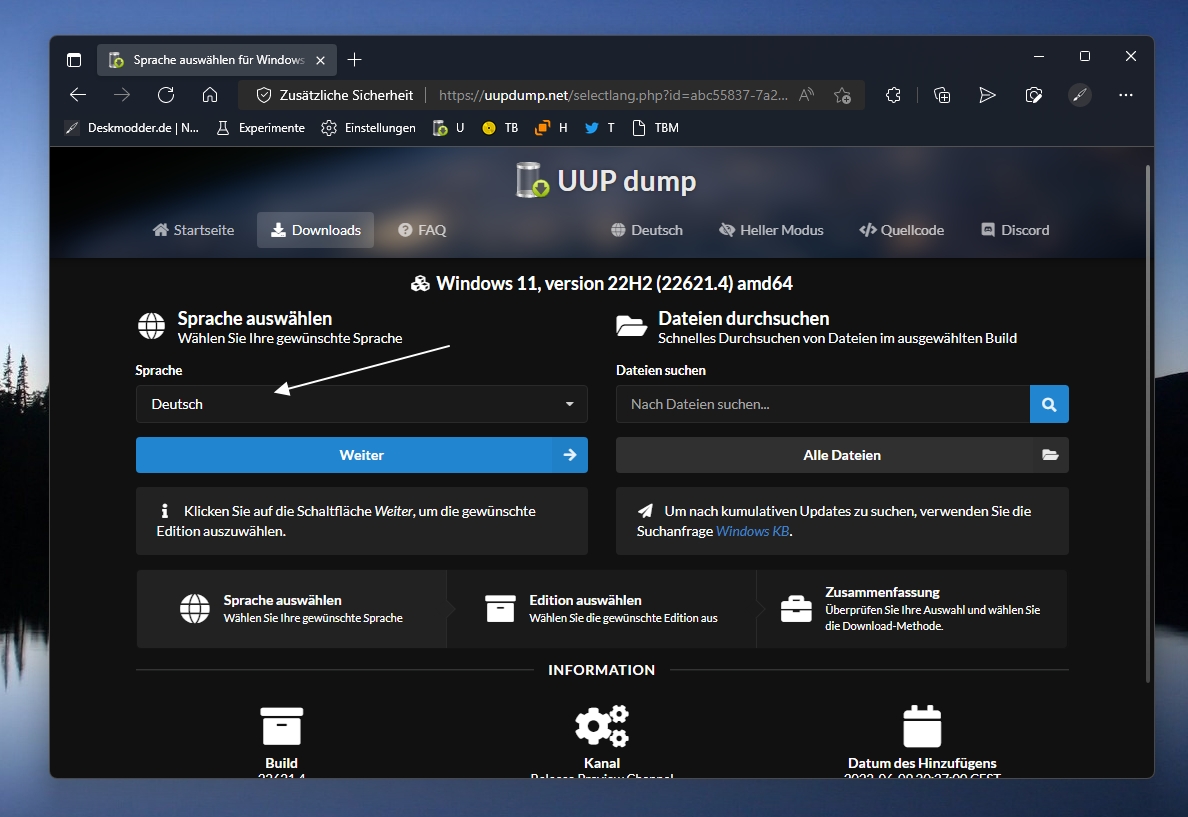Follow the Windows KB link
Viewport: 1188px width, 817px height.
[x=752, y=531]
